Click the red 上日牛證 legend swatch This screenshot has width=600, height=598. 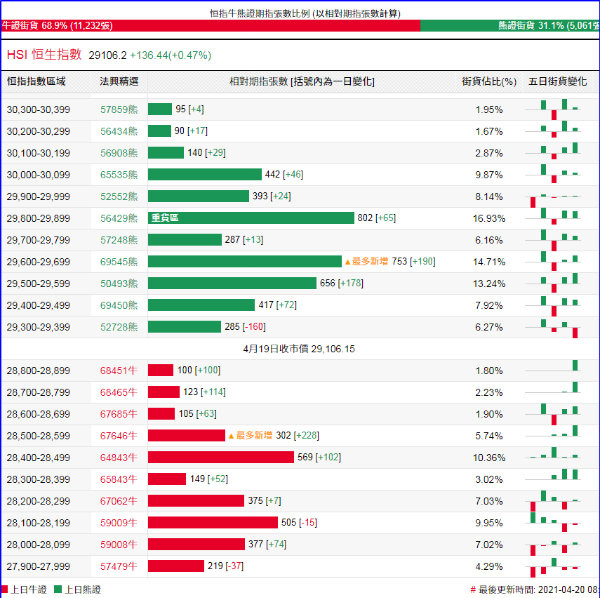click(5, 589)
